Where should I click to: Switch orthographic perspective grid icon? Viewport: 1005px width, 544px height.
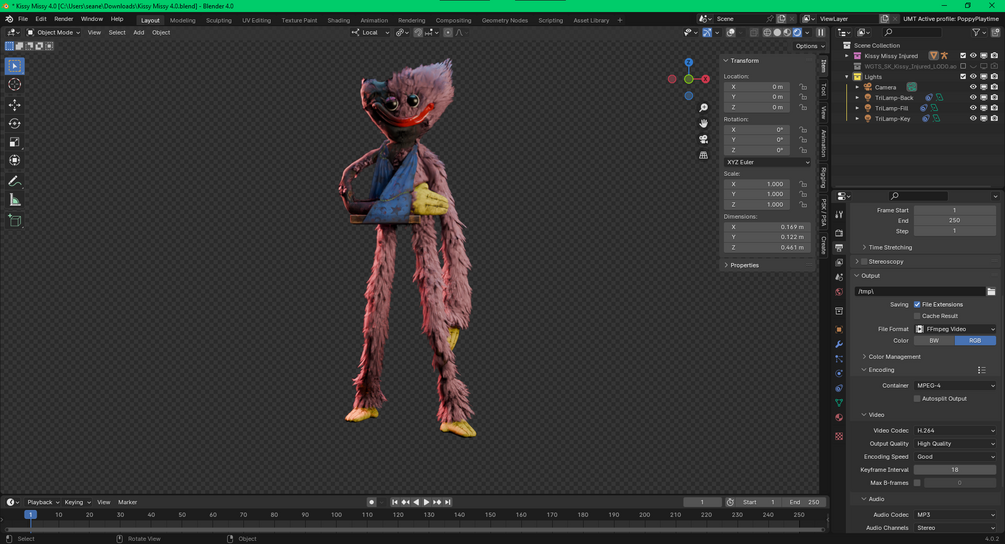[703, 155]
